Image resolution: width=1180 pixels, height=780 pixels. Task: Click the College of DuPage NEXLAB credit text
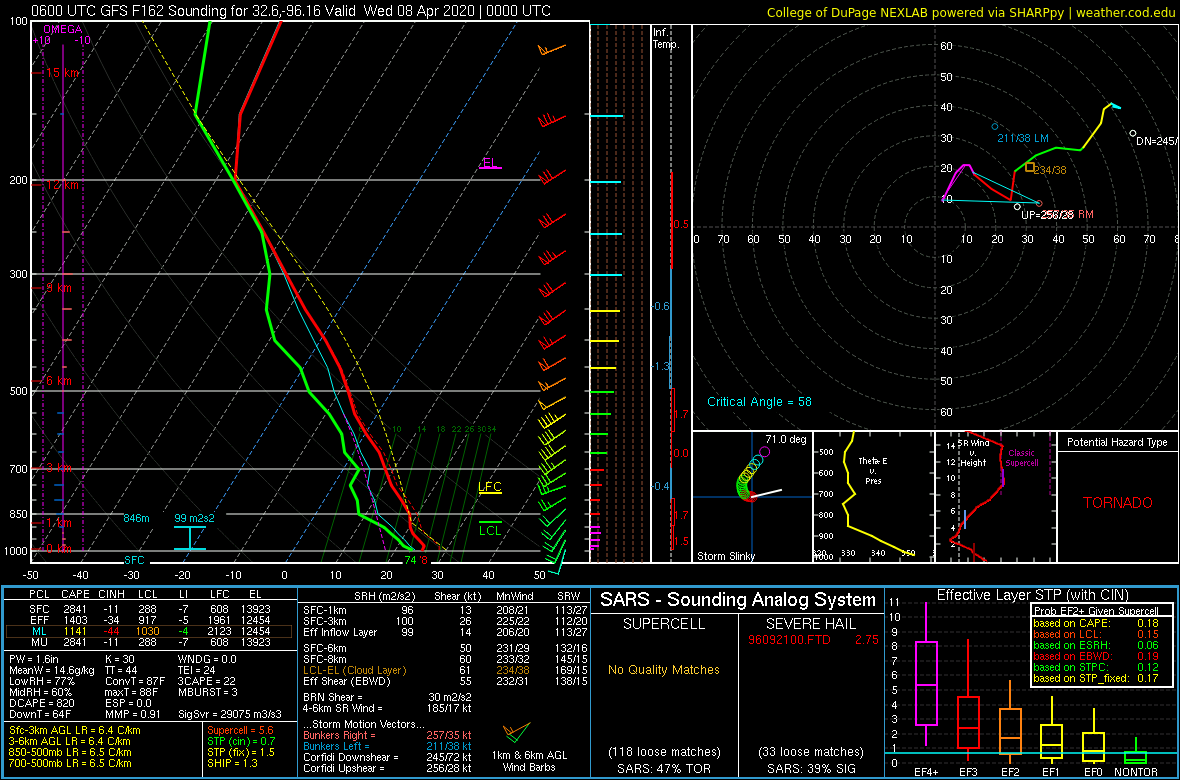[x=970, y=13]
